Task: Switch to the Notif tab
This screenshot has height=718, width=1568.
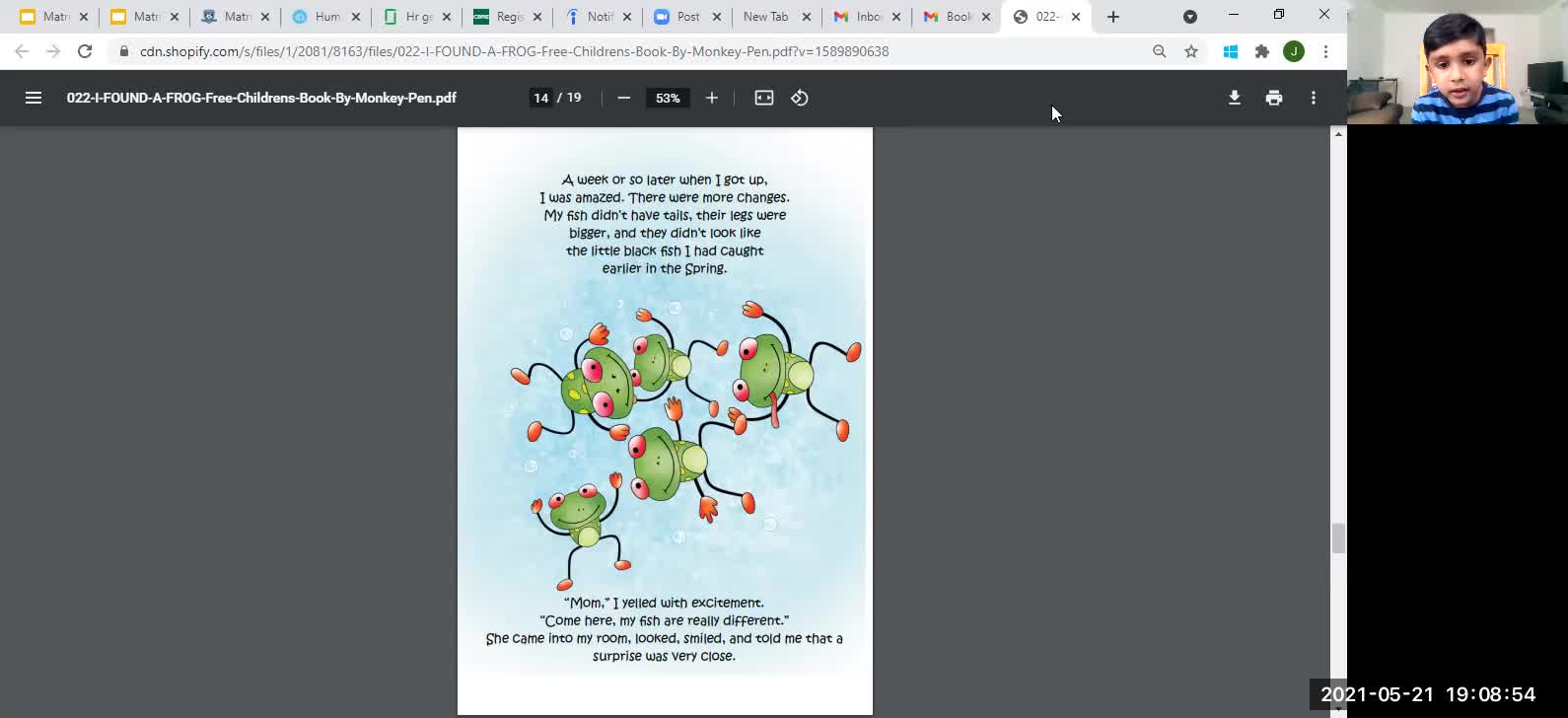Action: click(597, 17)
